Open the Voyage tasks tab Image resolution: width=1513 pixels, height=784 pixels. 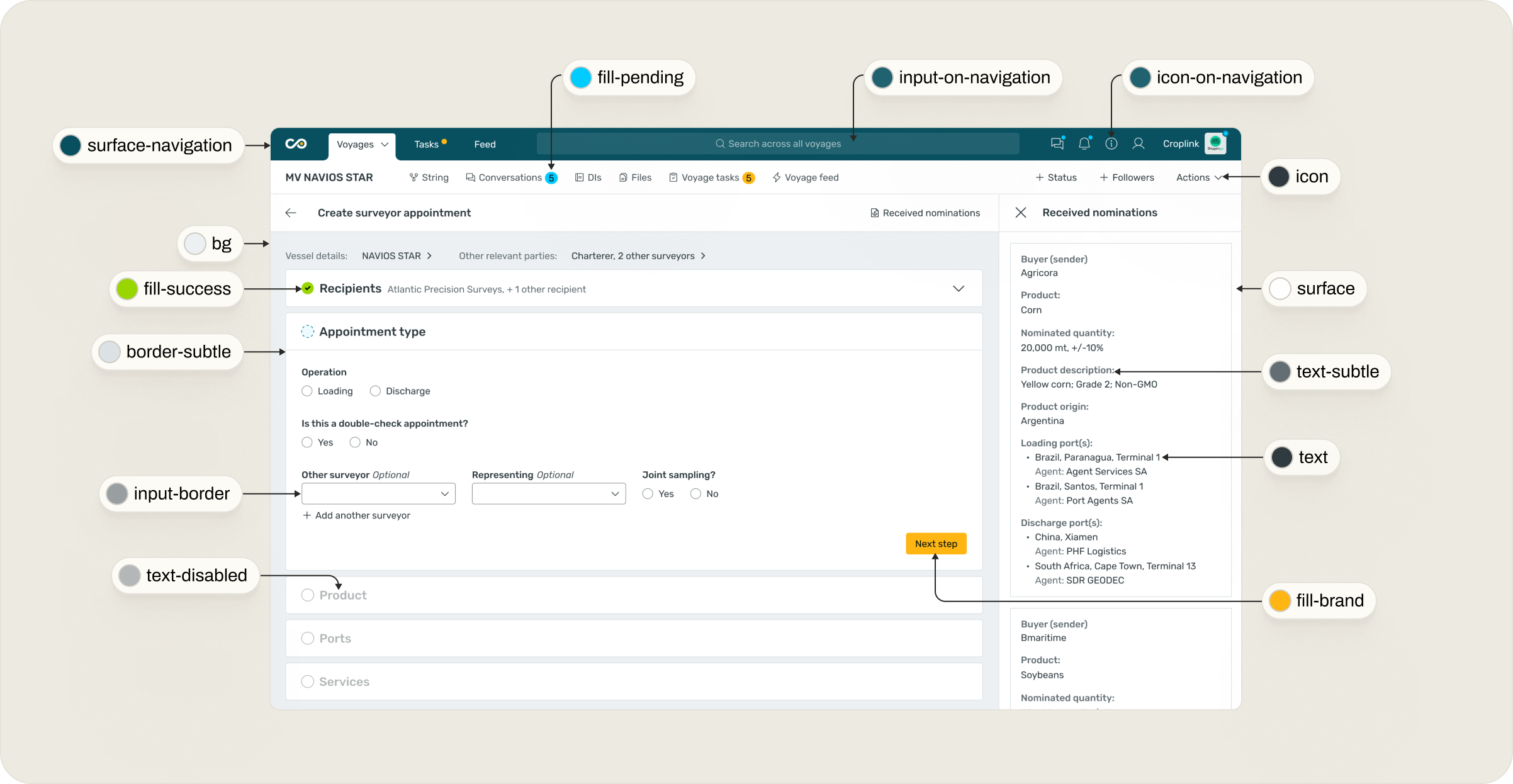[x=710, y=177]
